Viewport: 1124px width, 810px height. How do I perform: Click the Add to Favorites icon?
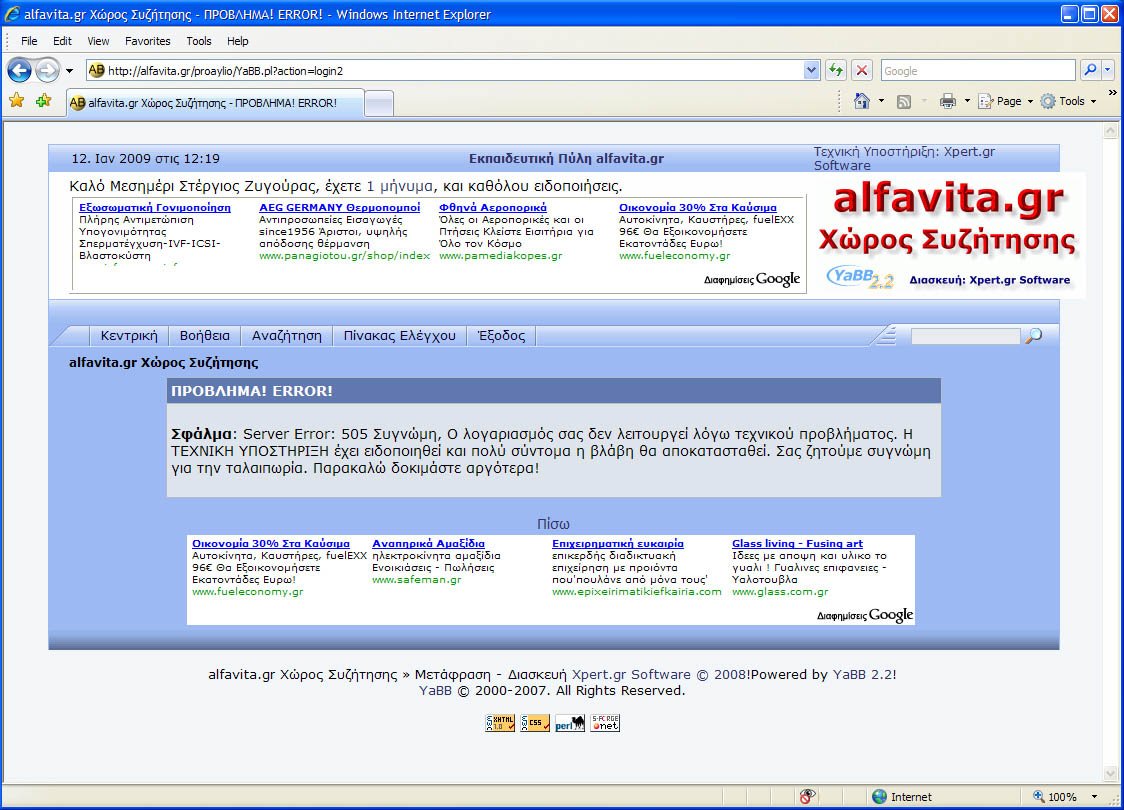(43, 101)
